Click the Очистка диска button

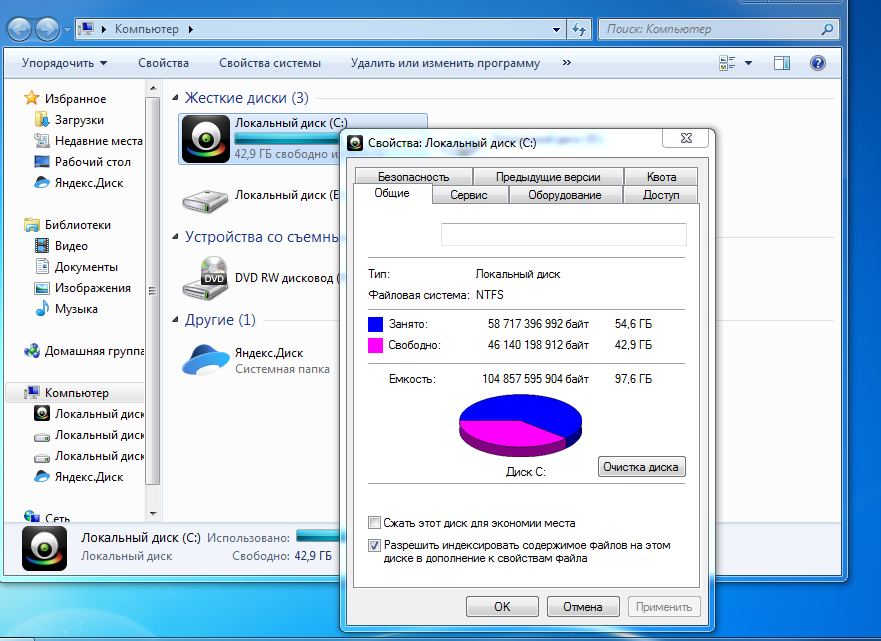pos(641,467)
